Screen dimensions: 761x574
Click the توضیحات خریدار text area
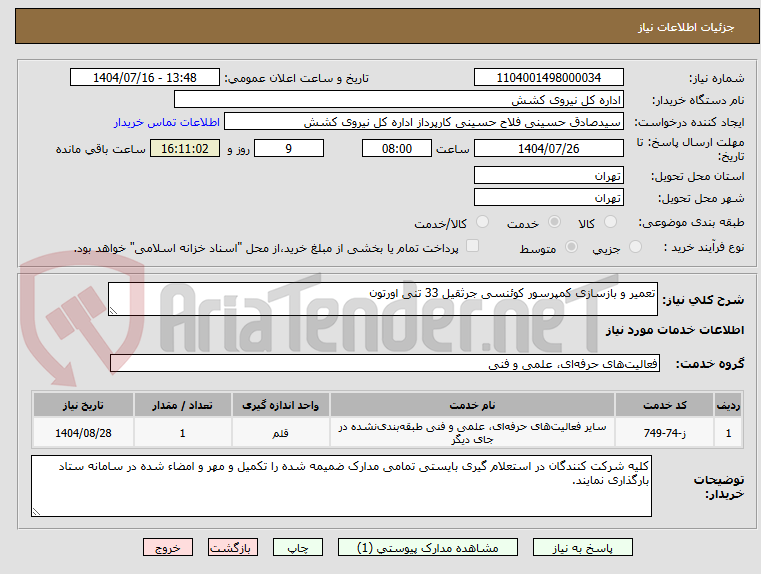(x=341, y=486)
